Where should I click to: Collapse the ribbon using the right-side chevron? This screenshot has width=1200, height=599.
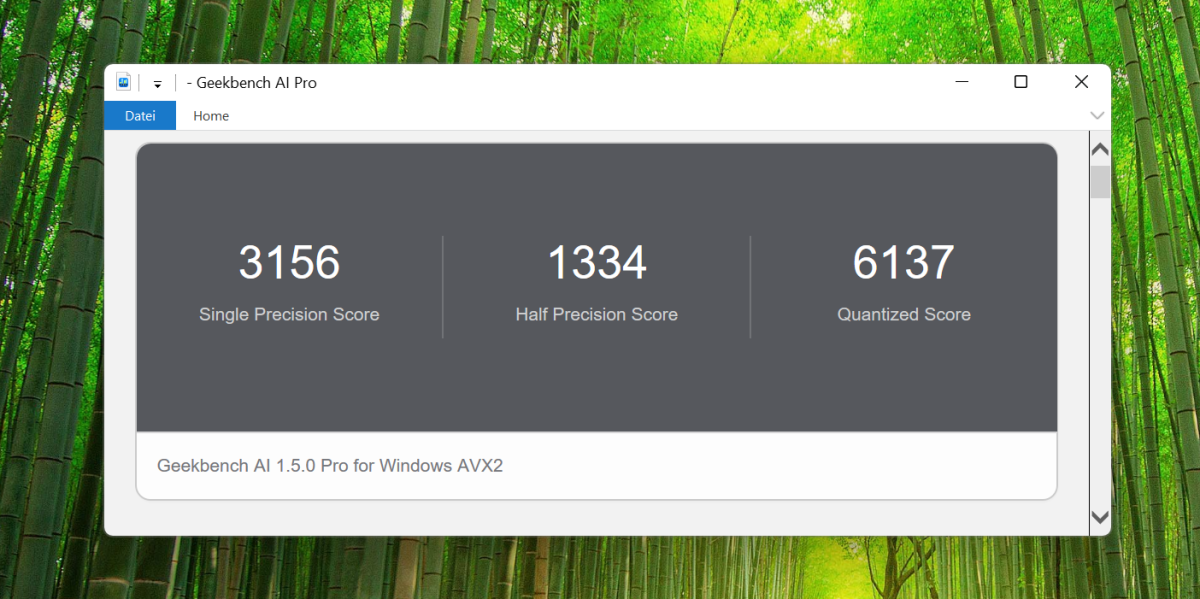[x=1097, y=116]
